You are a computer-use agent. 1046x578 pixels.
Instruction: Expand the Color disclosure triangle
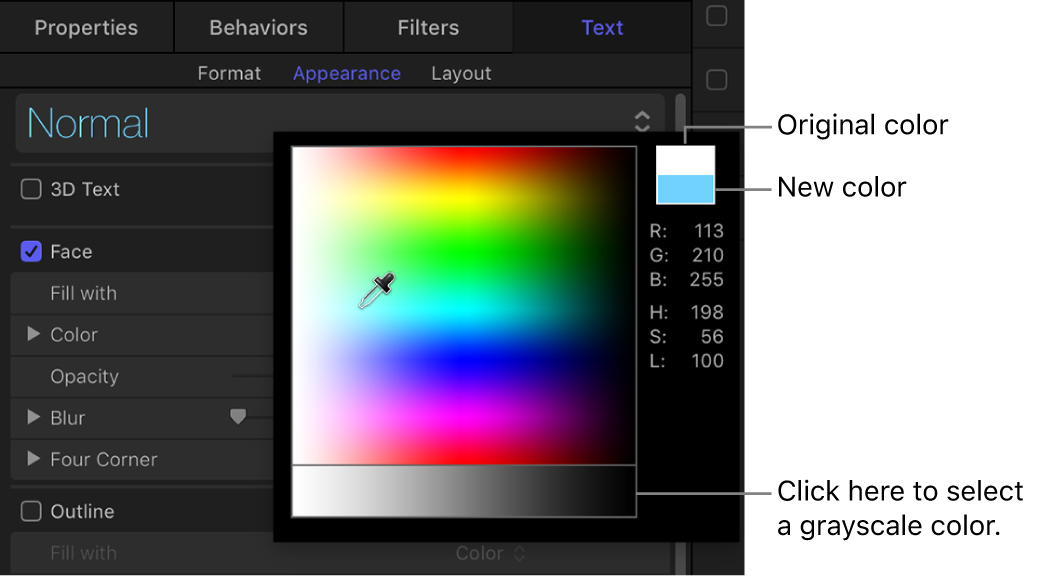click(33, 335)
